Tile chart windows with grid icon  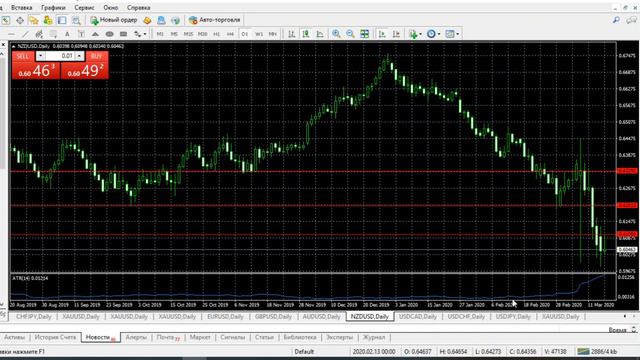click(x=364, y=34)
